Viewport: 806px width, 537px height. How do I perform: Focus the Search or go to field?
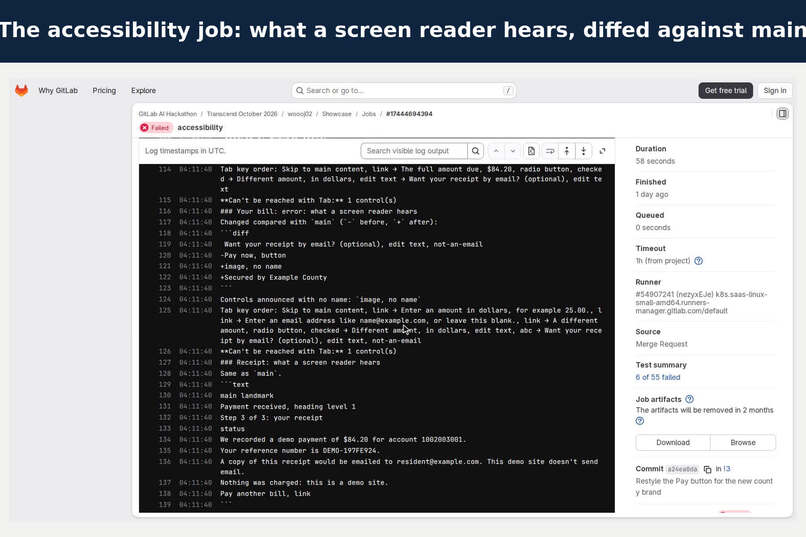(x=404, y=90)
